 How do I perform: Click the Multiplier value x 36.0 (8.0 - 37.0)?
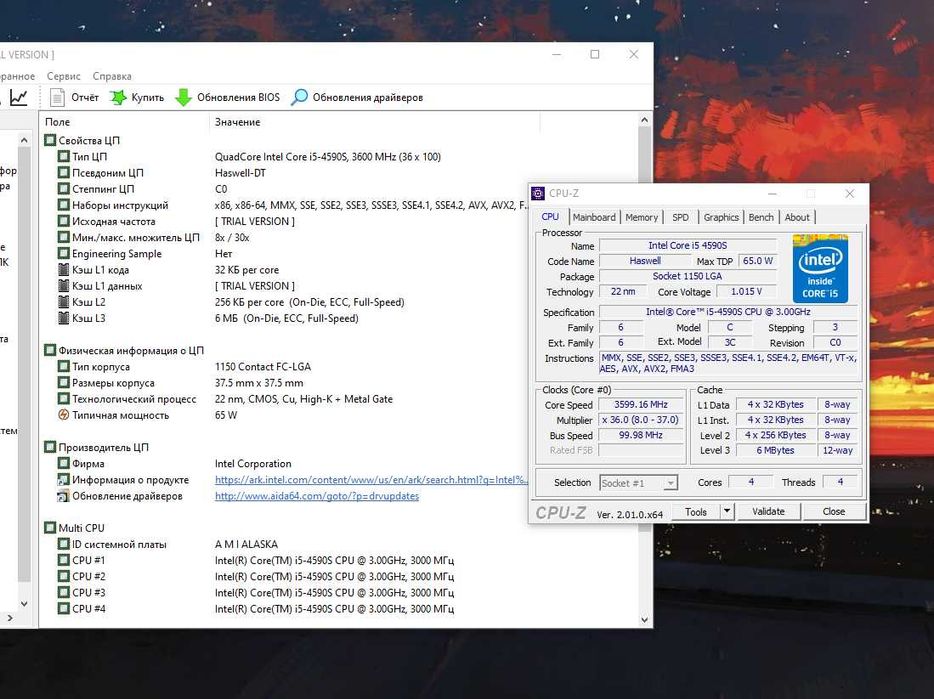click(641, 420)
